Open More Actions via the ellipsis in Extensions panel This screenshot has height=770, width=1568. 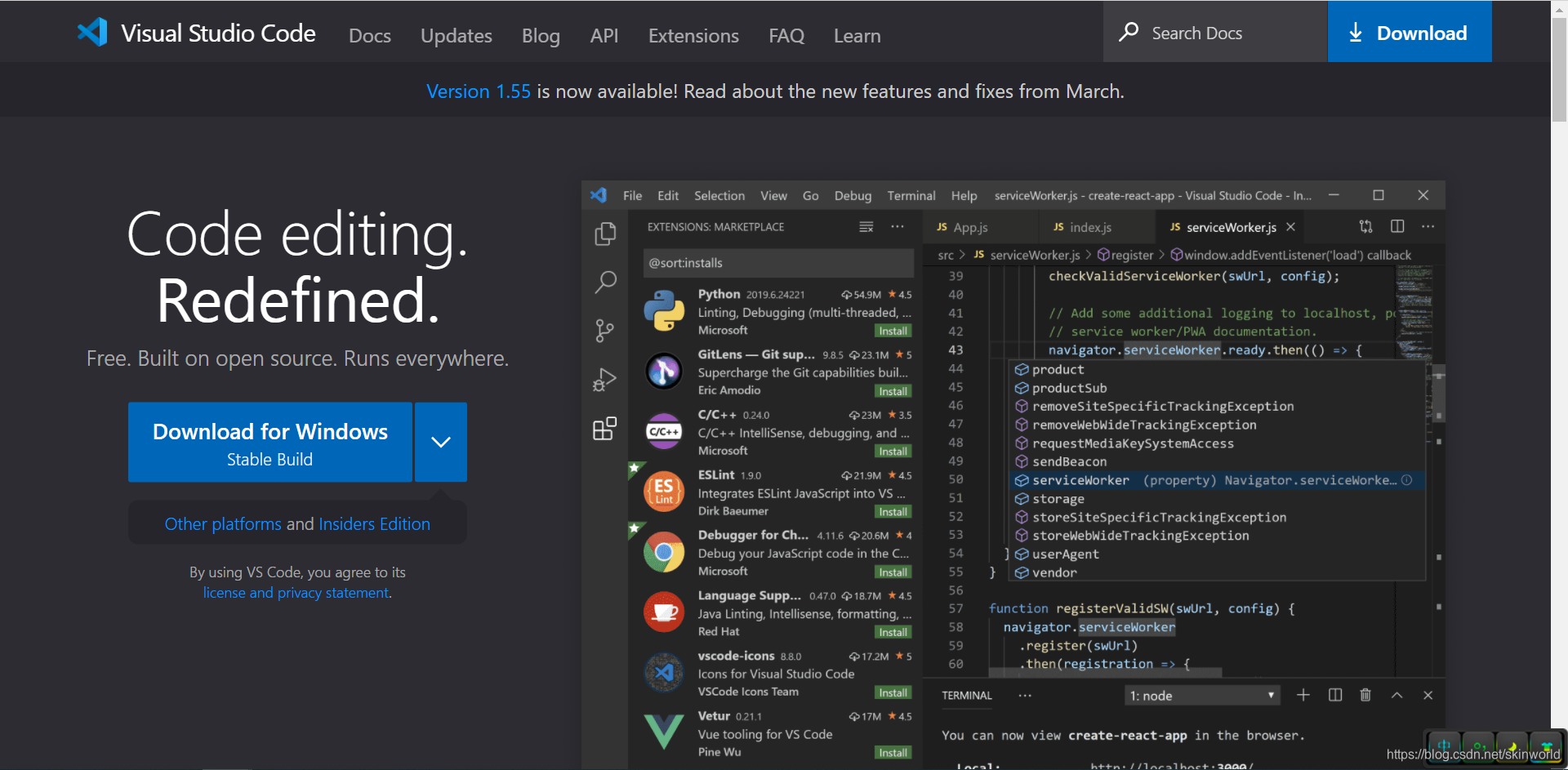click(x=898, y=226)
